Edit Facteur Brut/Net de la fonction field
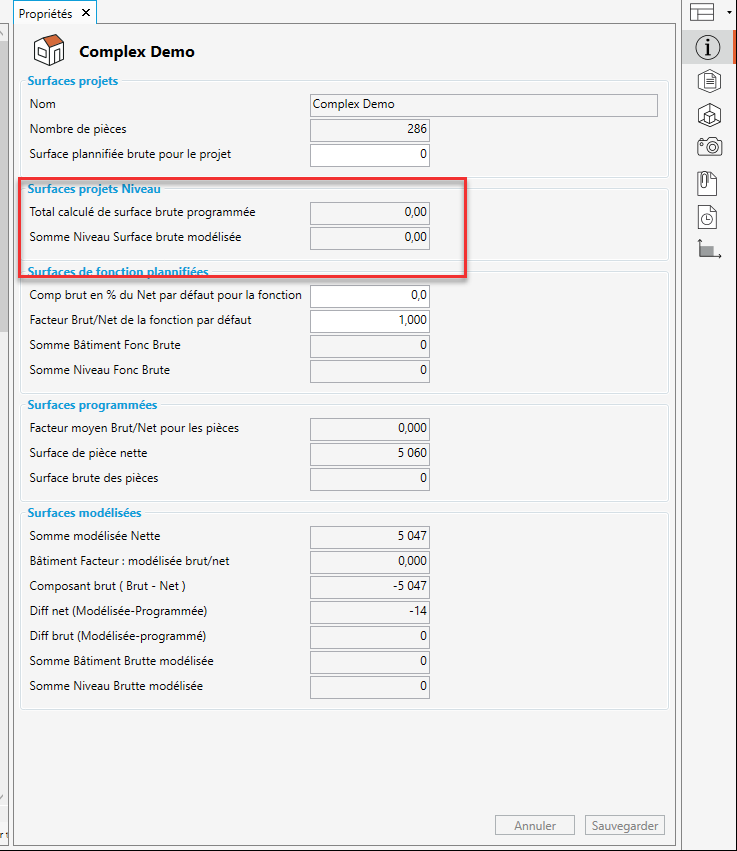 pos(370,320)
